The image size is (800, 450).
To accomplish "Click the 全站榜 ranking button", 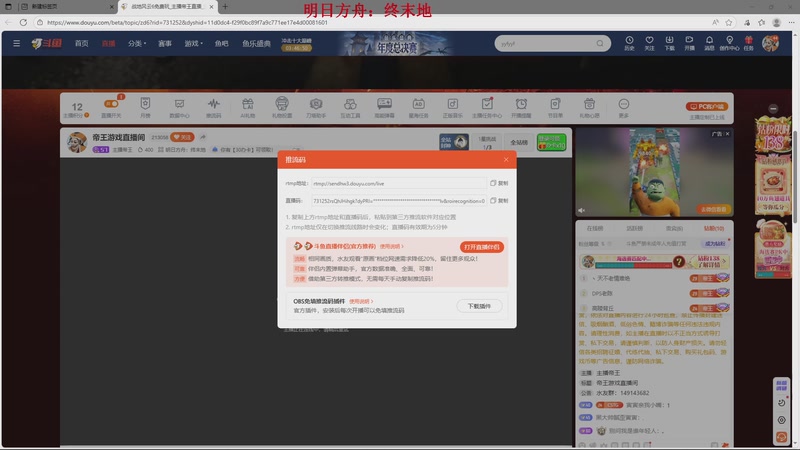I will tap(519, 142).
